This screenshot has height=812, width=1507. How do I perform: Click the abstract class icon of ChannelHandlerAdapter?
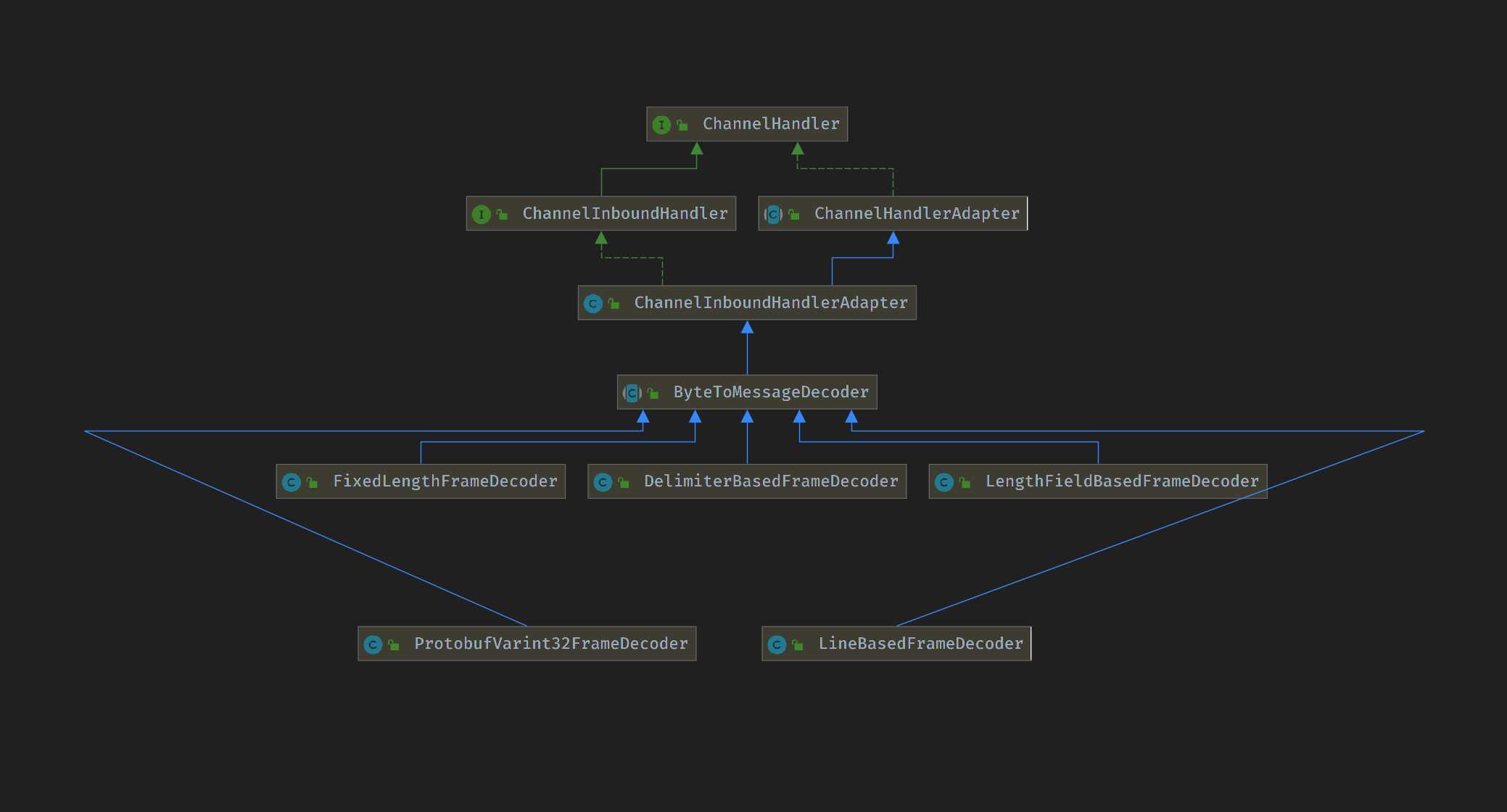(773, 215)
